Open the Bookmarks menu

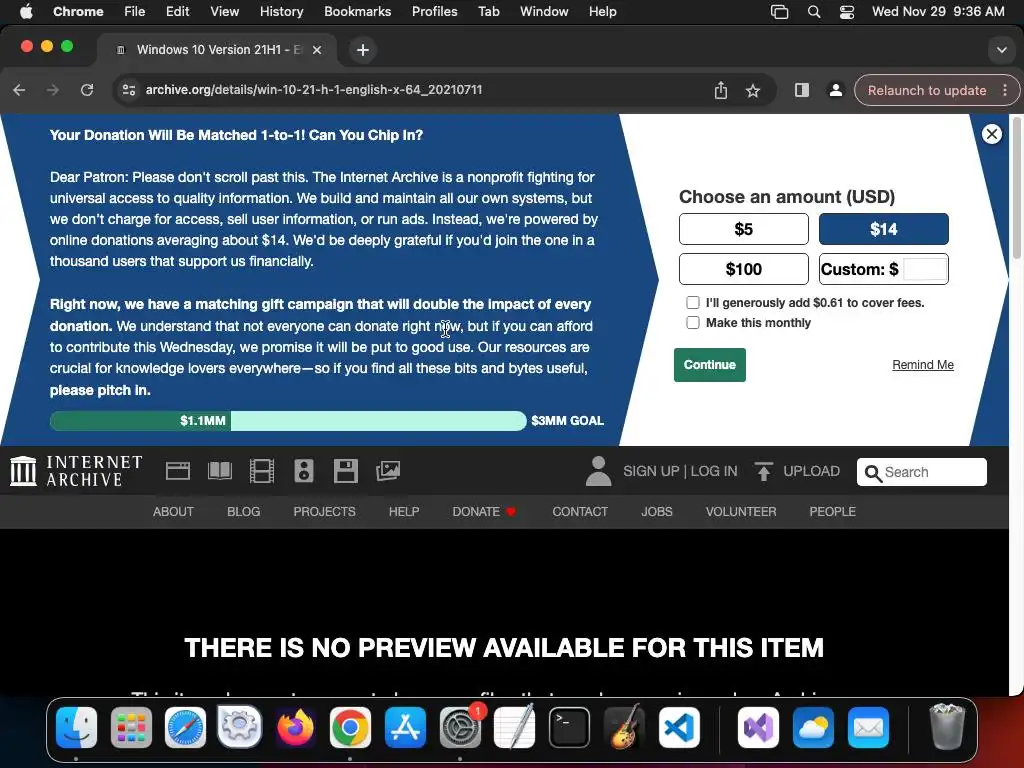[358, 12]
